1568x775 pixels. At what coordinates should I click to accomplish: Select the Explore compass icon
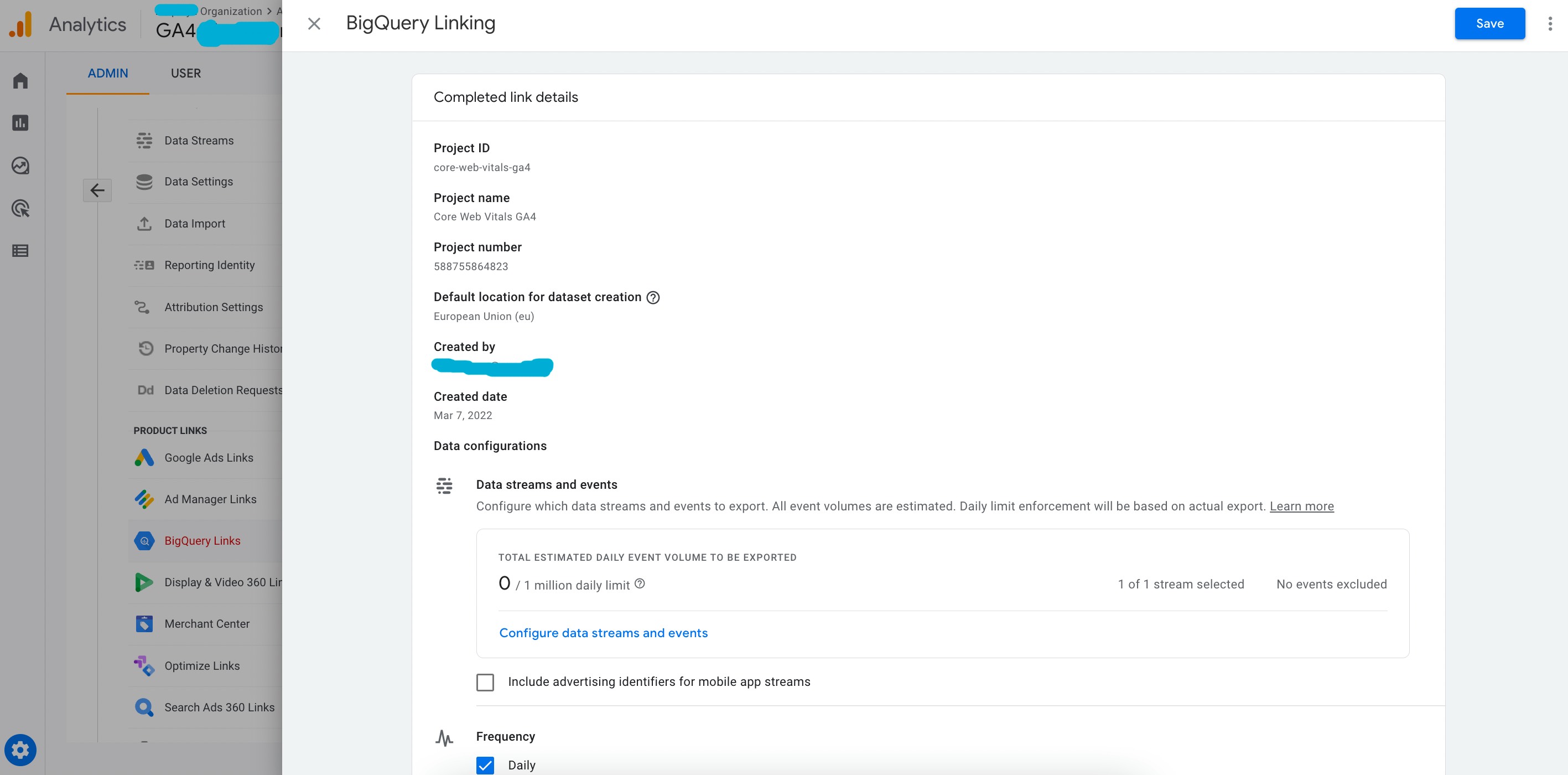click(x=20, y=165)
